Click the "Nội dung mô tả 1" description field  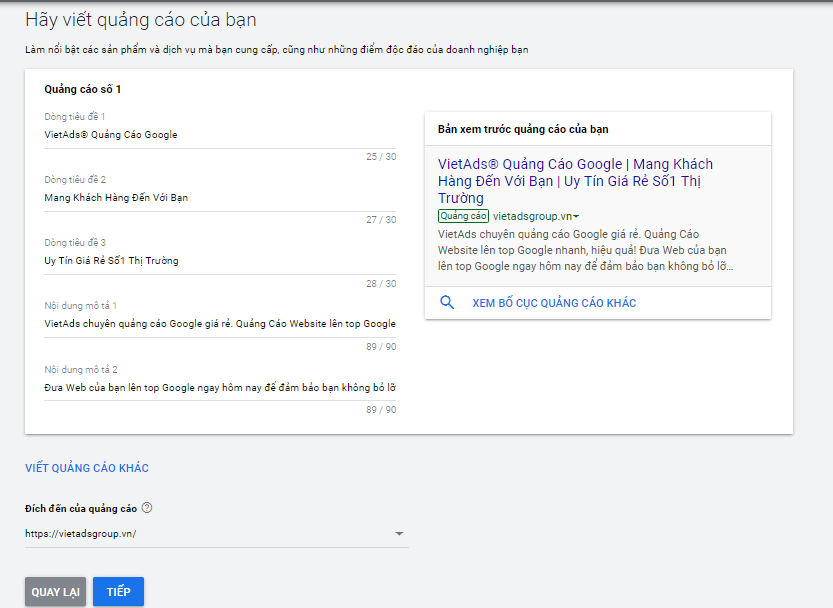[220, 325]
